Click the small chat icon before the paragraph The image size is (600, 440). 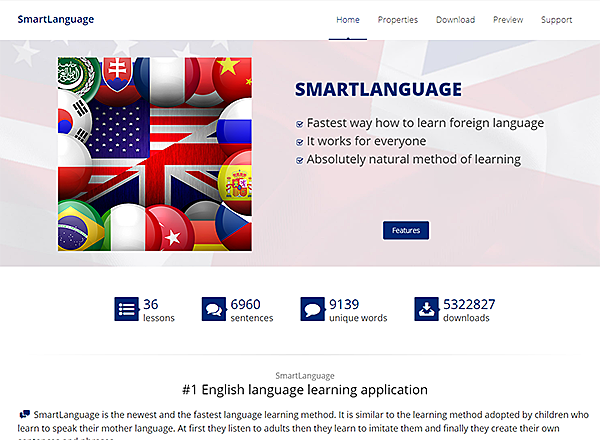(24, 413)
